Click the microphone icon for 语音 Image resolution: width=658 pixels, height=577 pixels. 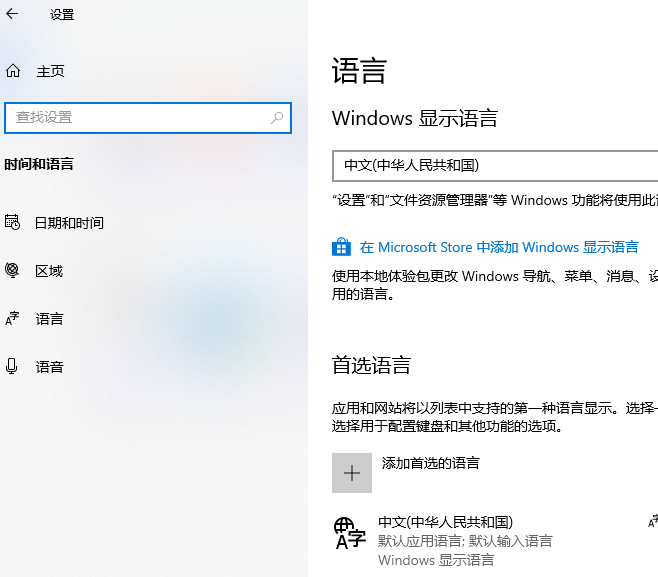(12, 366)
